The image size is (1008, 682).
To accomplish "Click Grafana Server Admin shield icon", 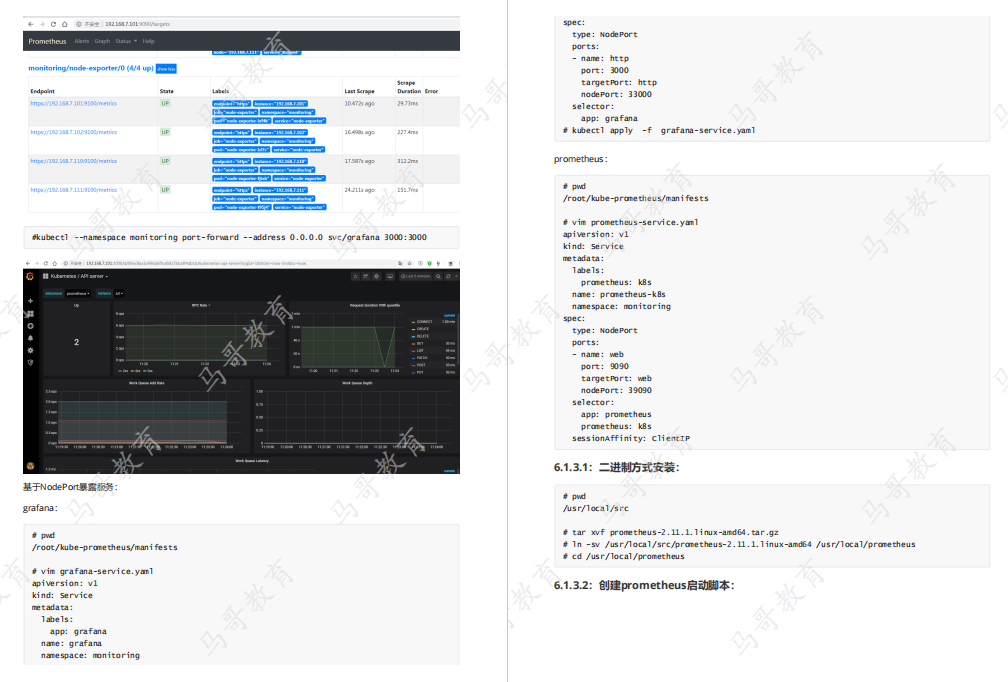I will click(30, 362).
